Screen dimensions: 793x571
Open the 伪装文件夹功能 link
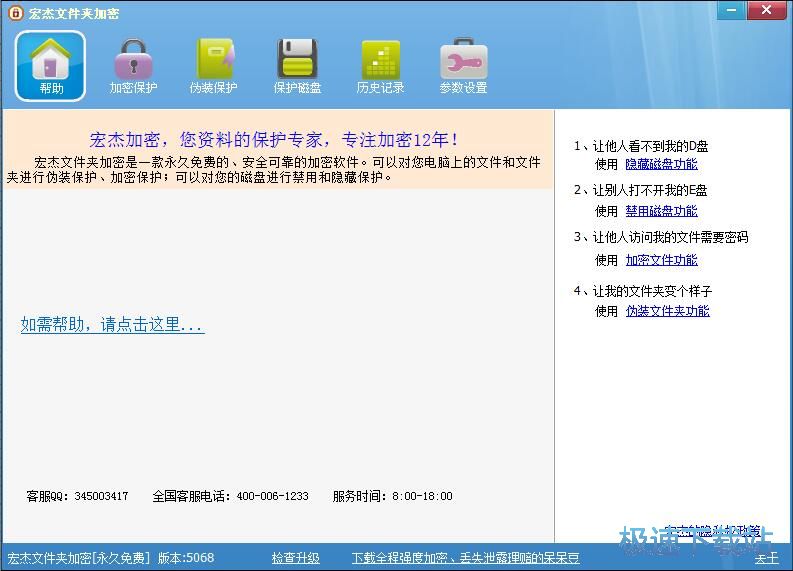click(668, 311)
